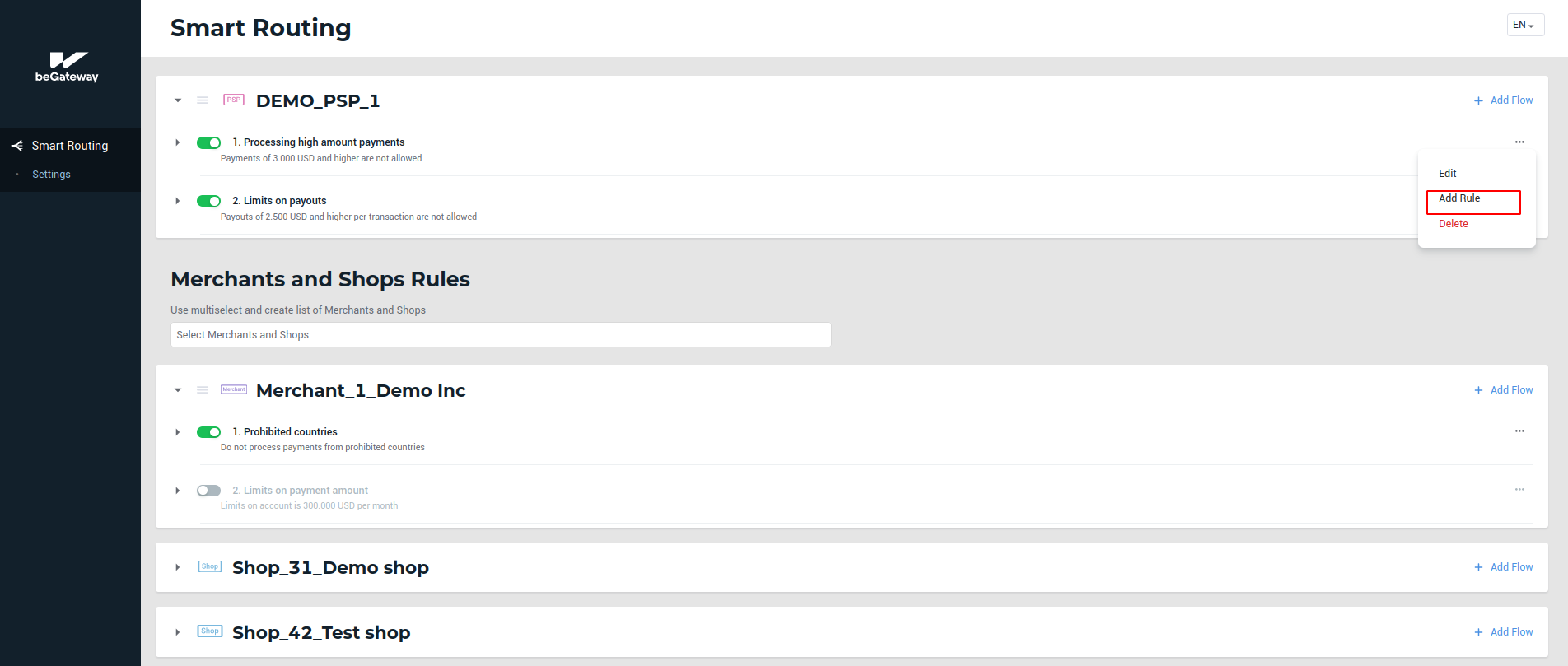
Task: Open more options for Processing high amount payments
Action: (x=1519, y=142)
